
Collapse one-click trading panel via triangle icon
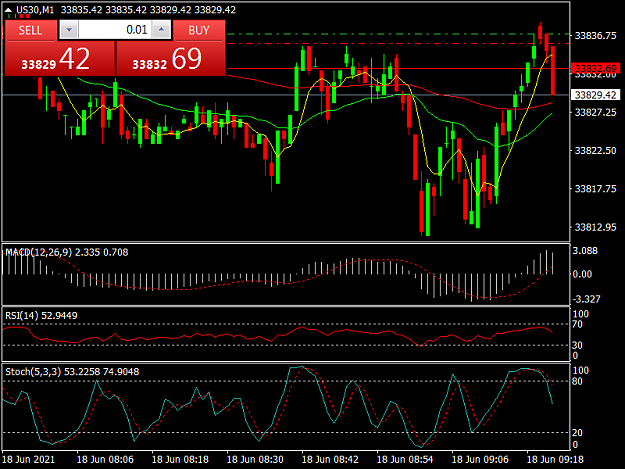[8, 10]
